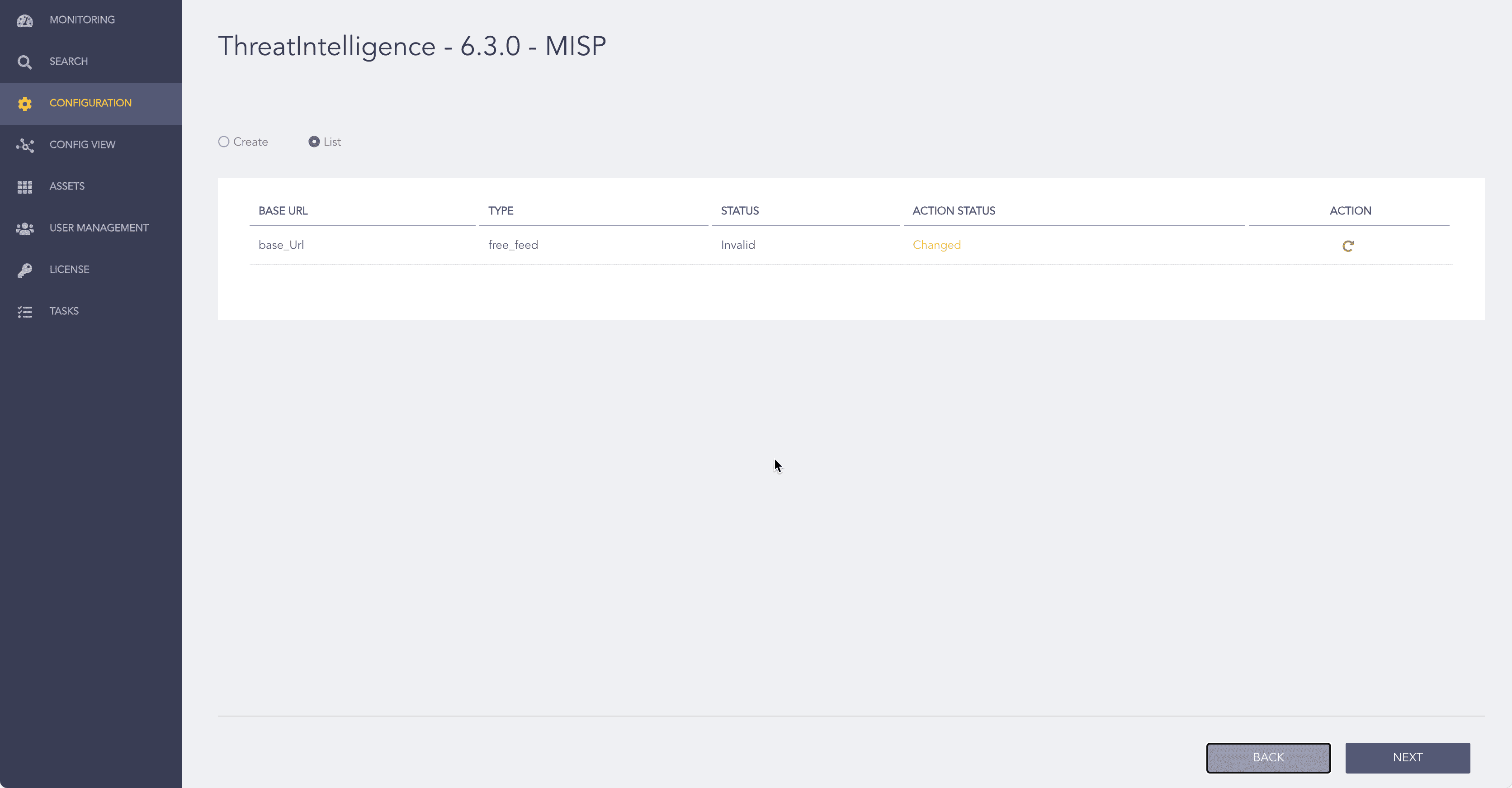Click the Monitoring gauge icon
Viewport: 1512px width, 788px height.
pos(25,20)
